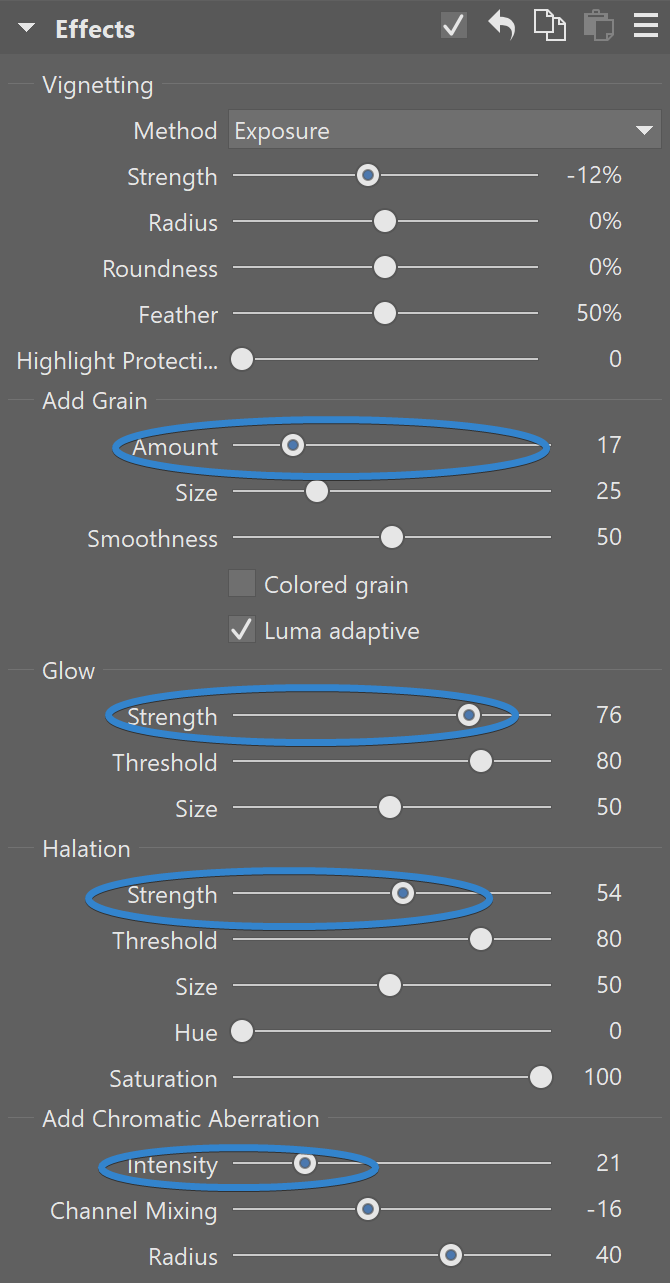This screenshot has height=1283, width=670.
Task: Click the copy settings icon in Effects header
Action: tap(549, 26)
